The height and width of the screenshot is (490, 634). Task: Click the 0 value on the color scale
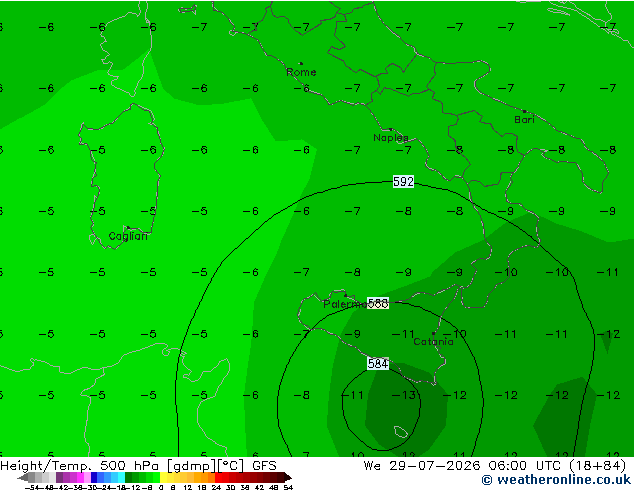tap(161, 487)
